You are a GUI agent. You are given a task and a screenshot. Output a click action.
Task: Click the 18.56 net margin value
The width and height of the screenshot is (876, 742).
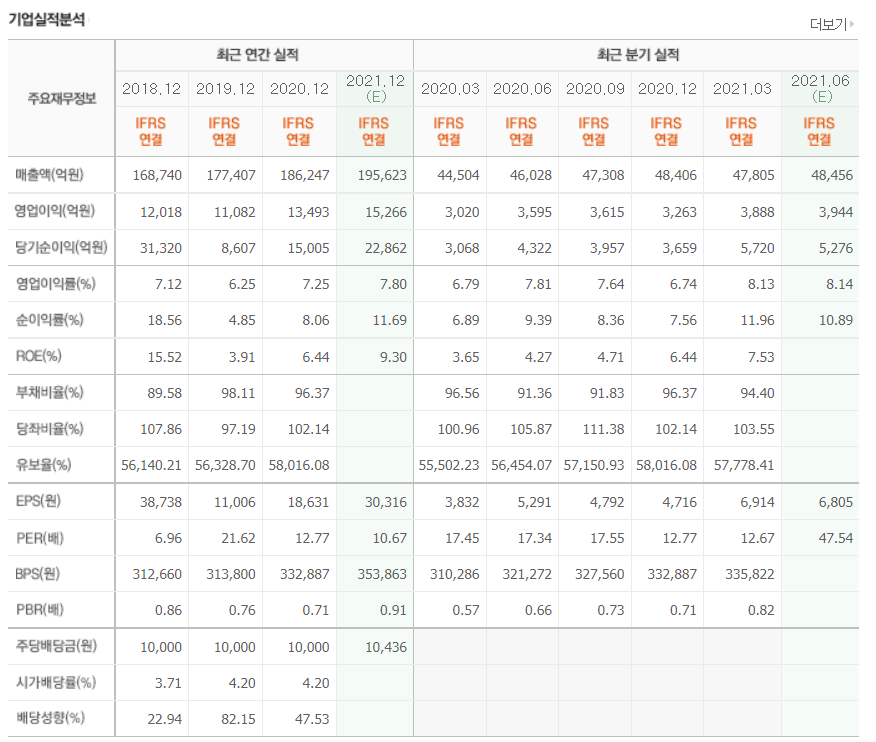tap(165, 320)
